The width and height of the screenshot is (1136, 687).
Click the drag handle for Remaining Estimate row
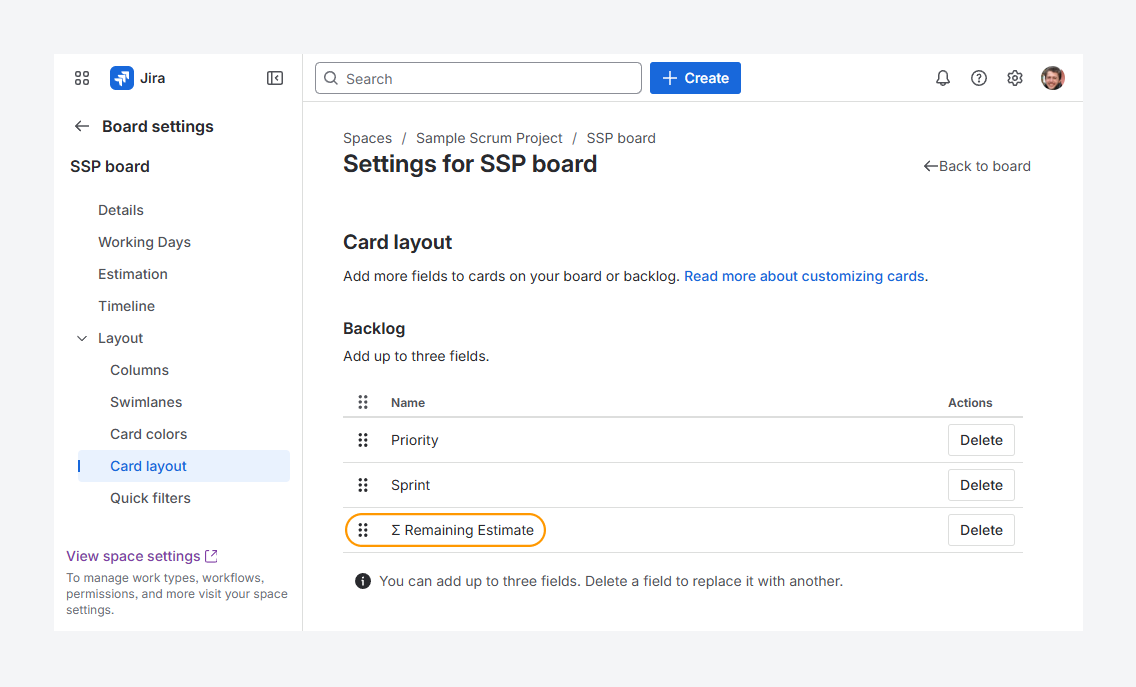pos(363,530)
